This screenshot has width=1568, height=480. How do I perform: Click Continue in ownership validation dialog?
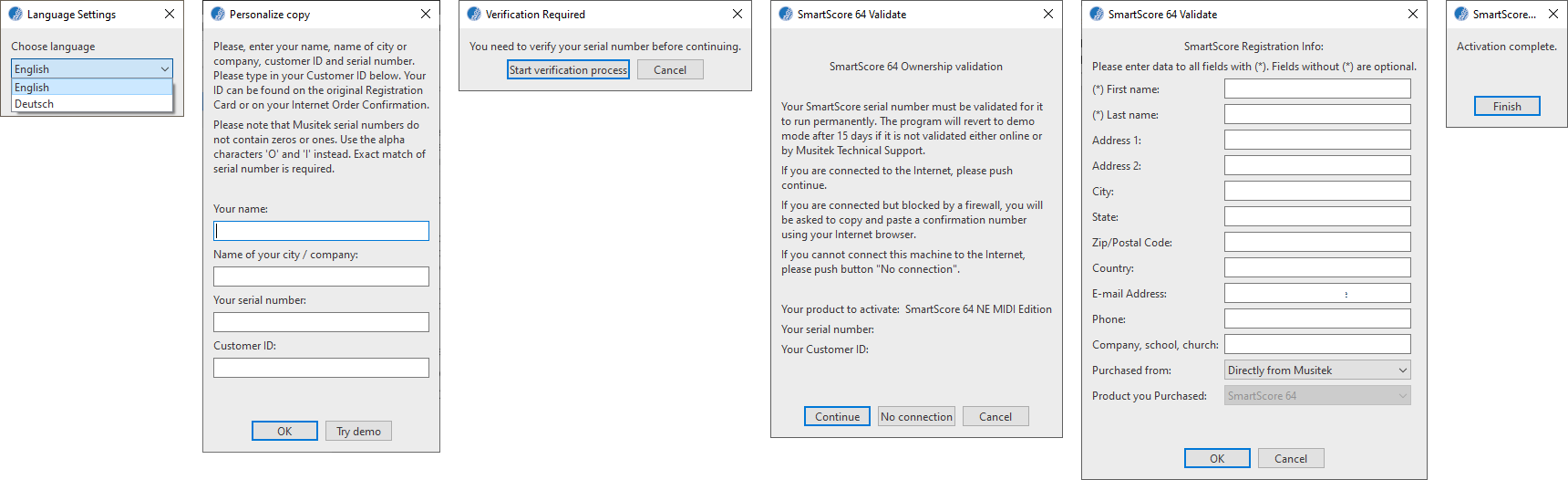[x=837, y=416]
